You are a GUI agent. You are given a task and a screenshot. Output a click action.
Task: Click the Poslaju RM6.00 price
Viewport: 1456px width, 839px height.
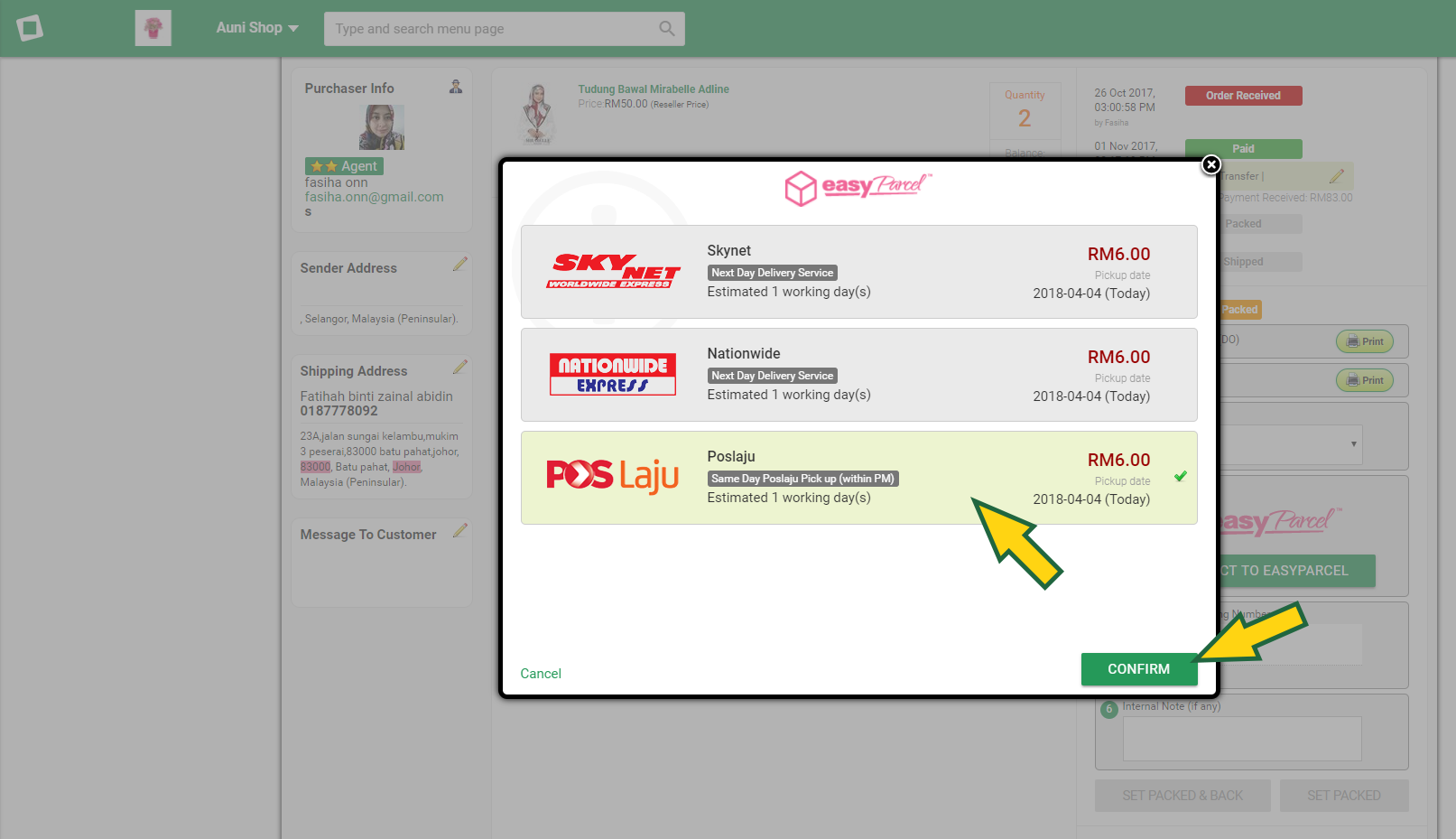pyautogui.click(x=1118, y=460)
